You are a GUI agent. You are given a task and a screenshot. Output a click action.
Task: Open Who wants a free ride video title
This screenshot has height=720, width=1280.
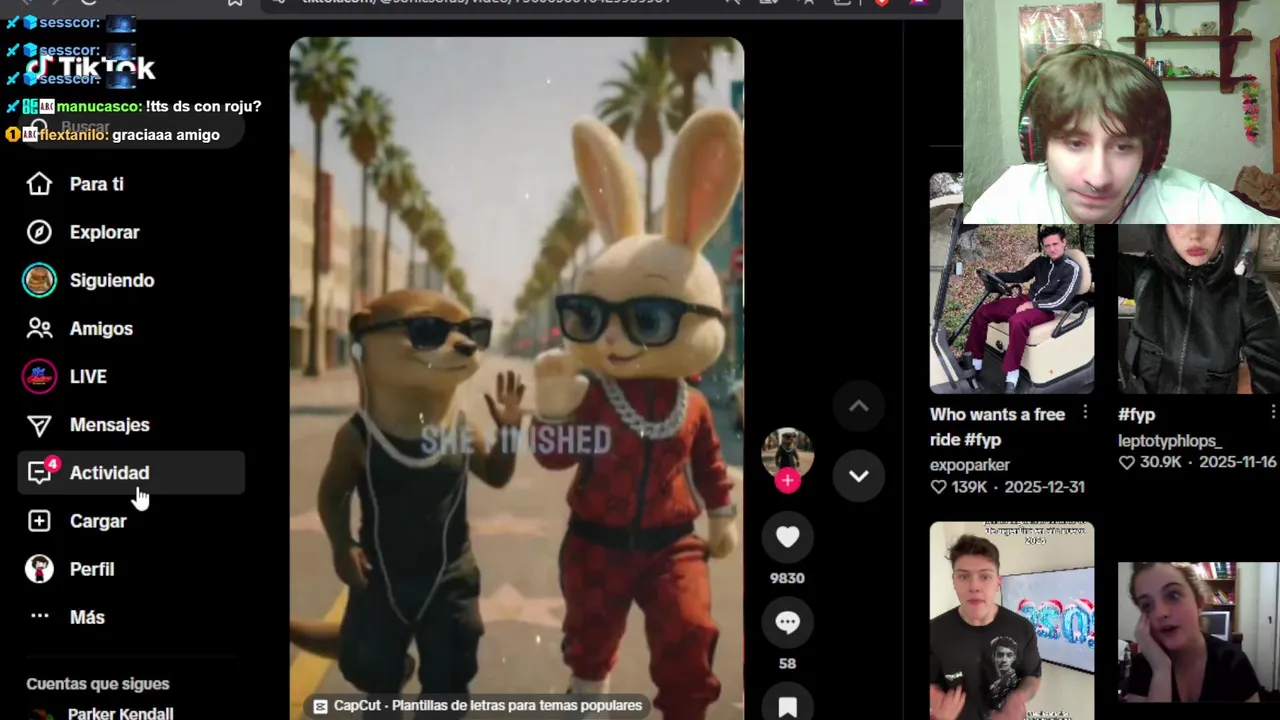pos(998,427)
